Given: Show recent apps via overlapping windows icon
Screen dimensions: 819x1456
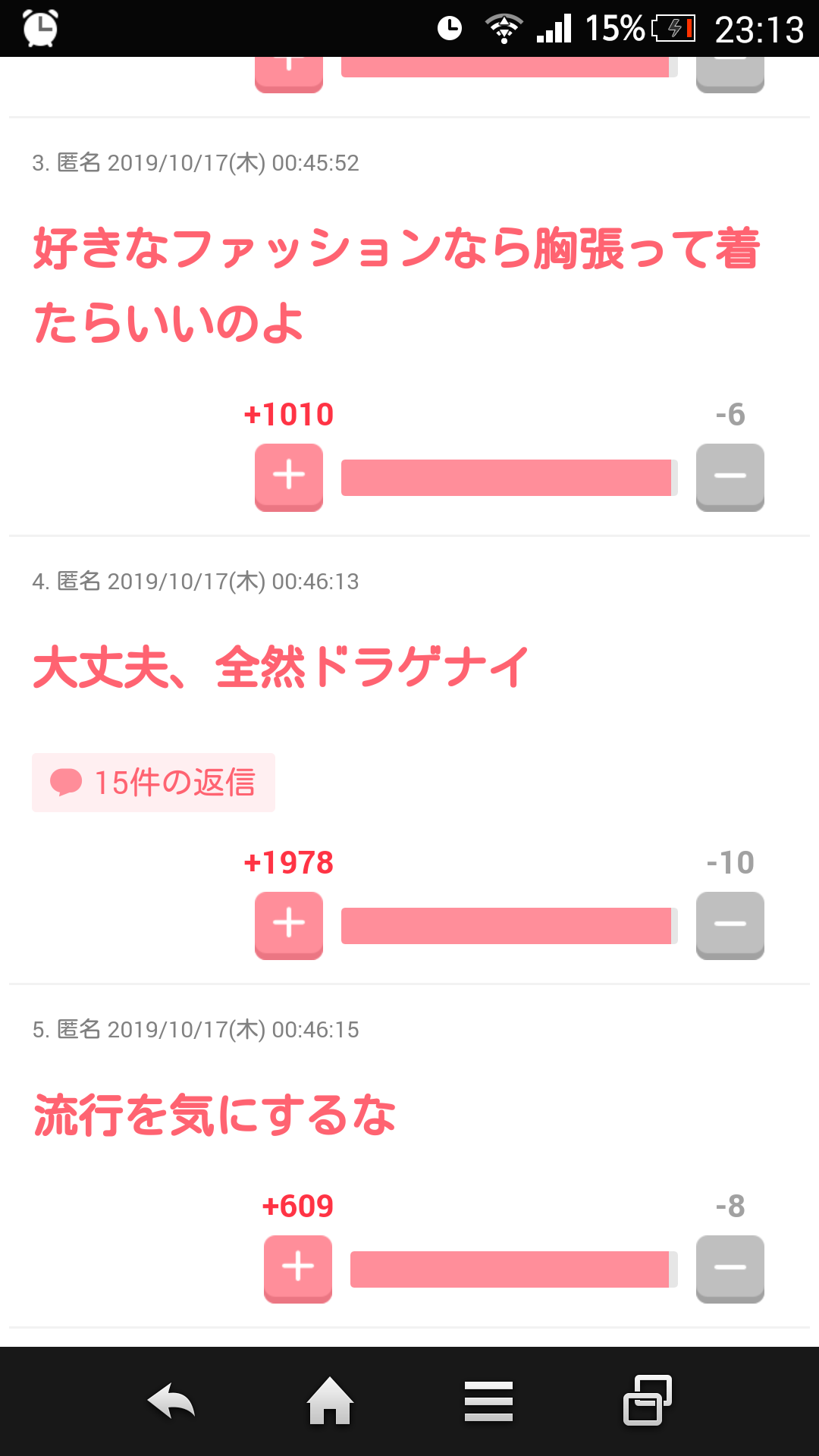Looking at the screenshot, I should (648, 1400).
